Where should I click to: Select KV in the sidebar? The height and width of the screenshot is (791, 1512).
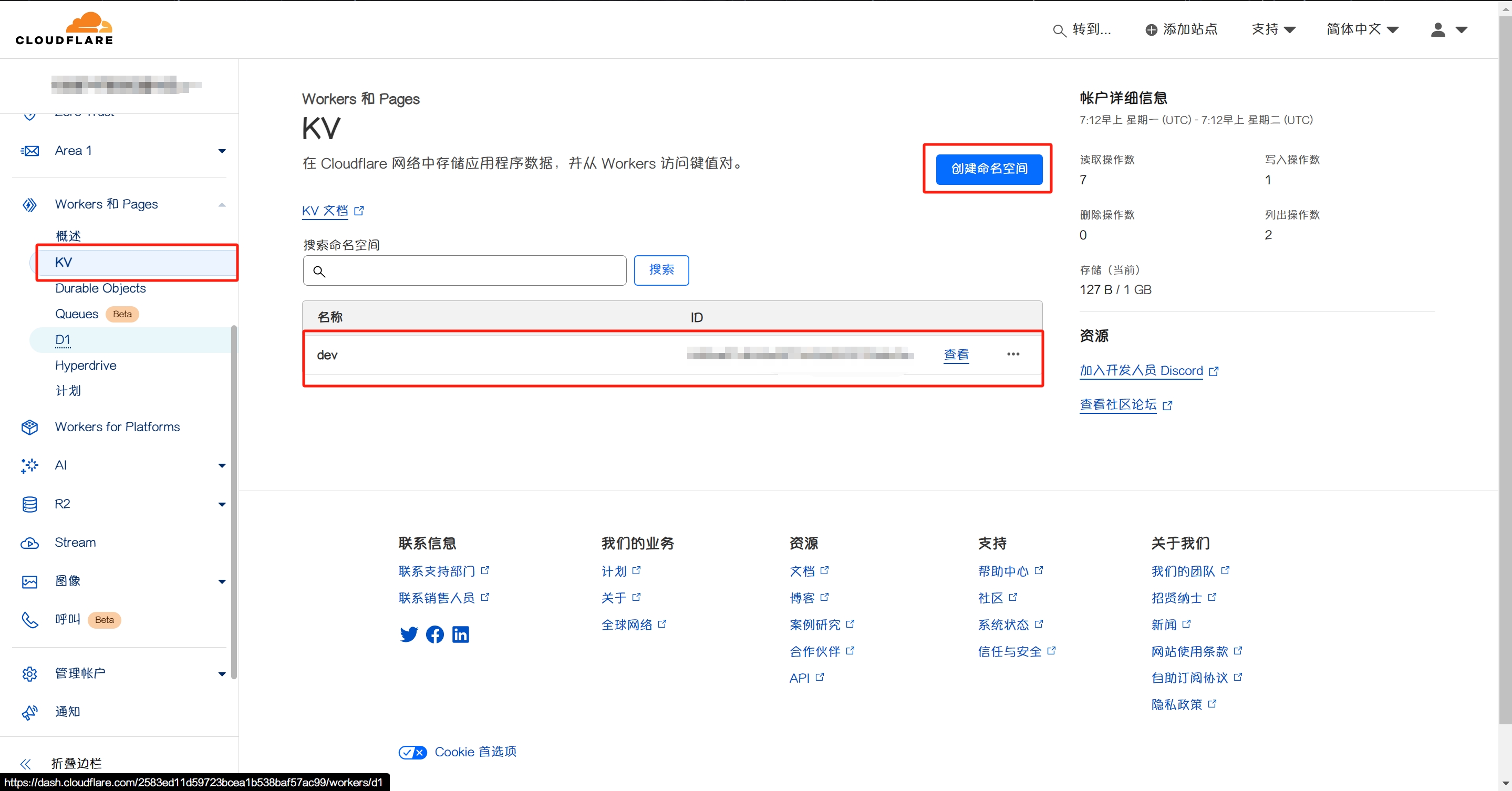pos(133,262)
